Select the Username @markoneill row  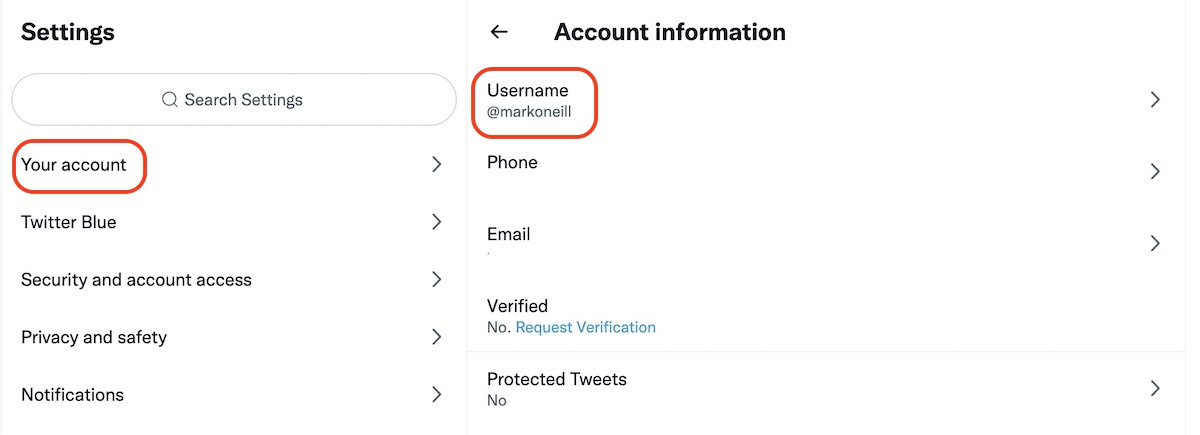529,100
